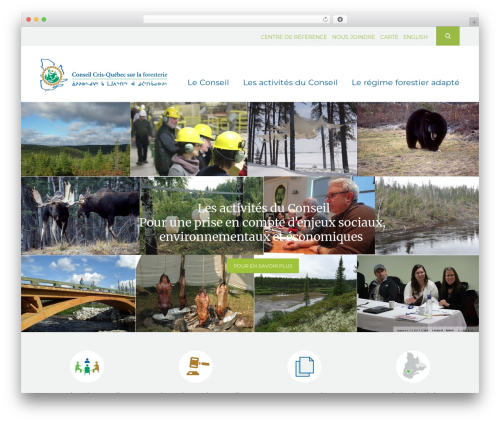500x423 pixels.
Task: Click the green minimize window dot
Action: coord(44,20)
